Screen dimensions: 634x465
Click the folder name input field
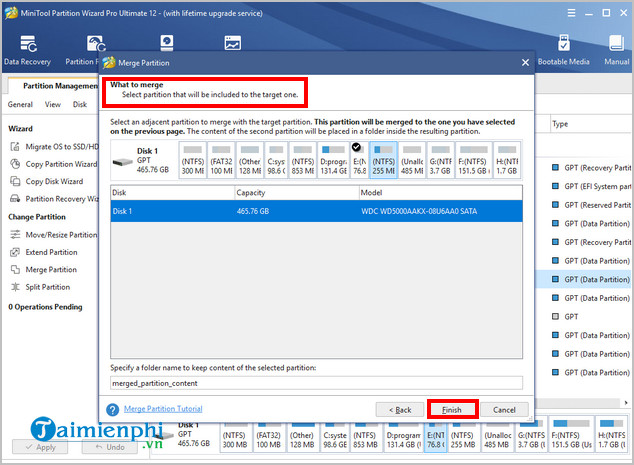point(316,383)
